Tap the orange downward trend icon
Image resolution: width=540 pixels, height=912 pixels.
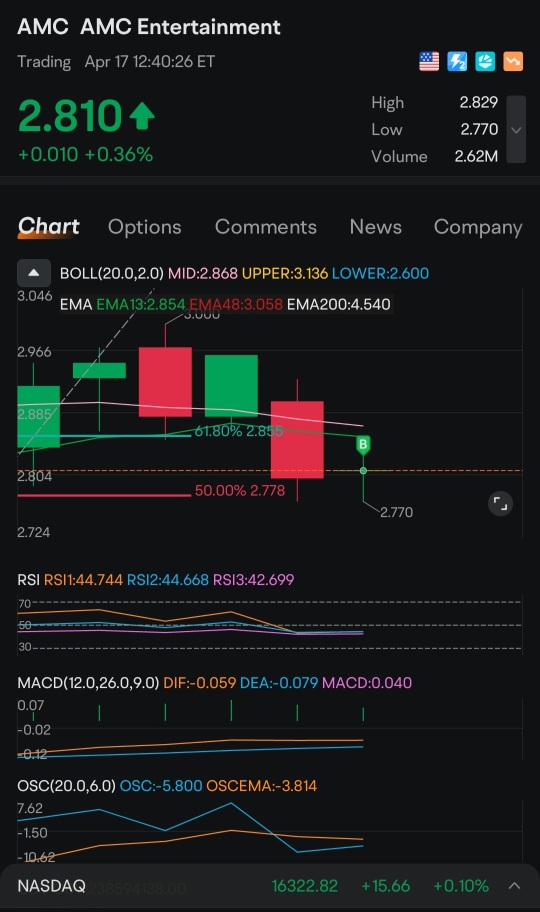(x=513, y=61)
